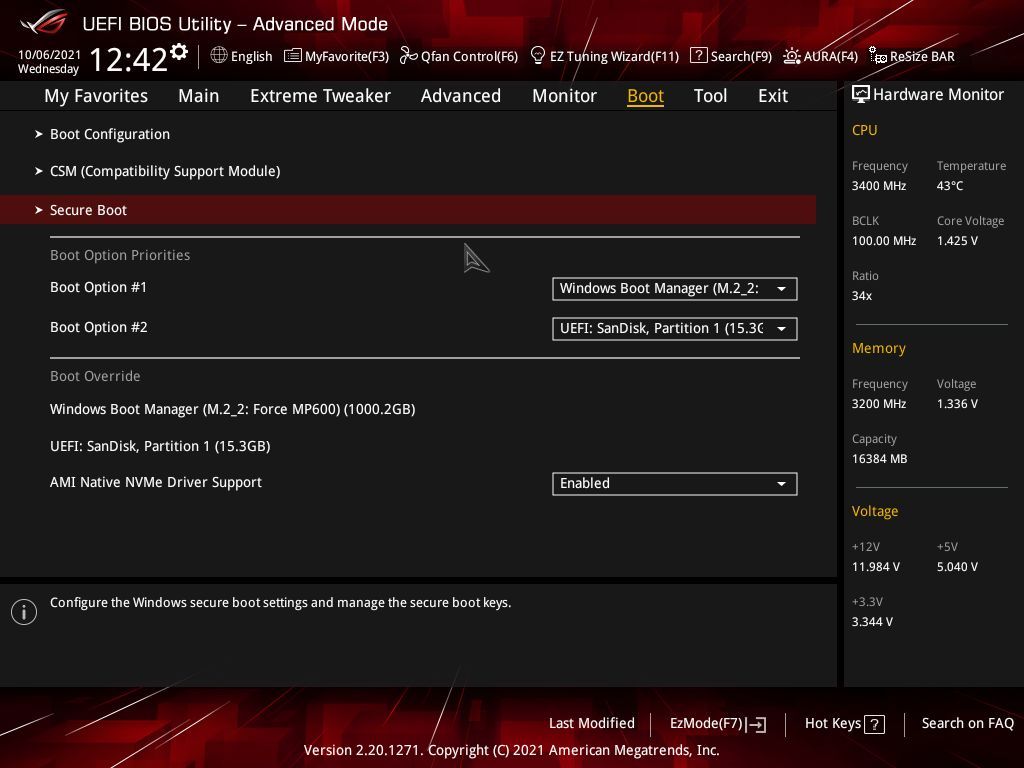1024x768 pixels.
Task: Open the Boot Option #2 dropdown
Action: tap(675, 328)
